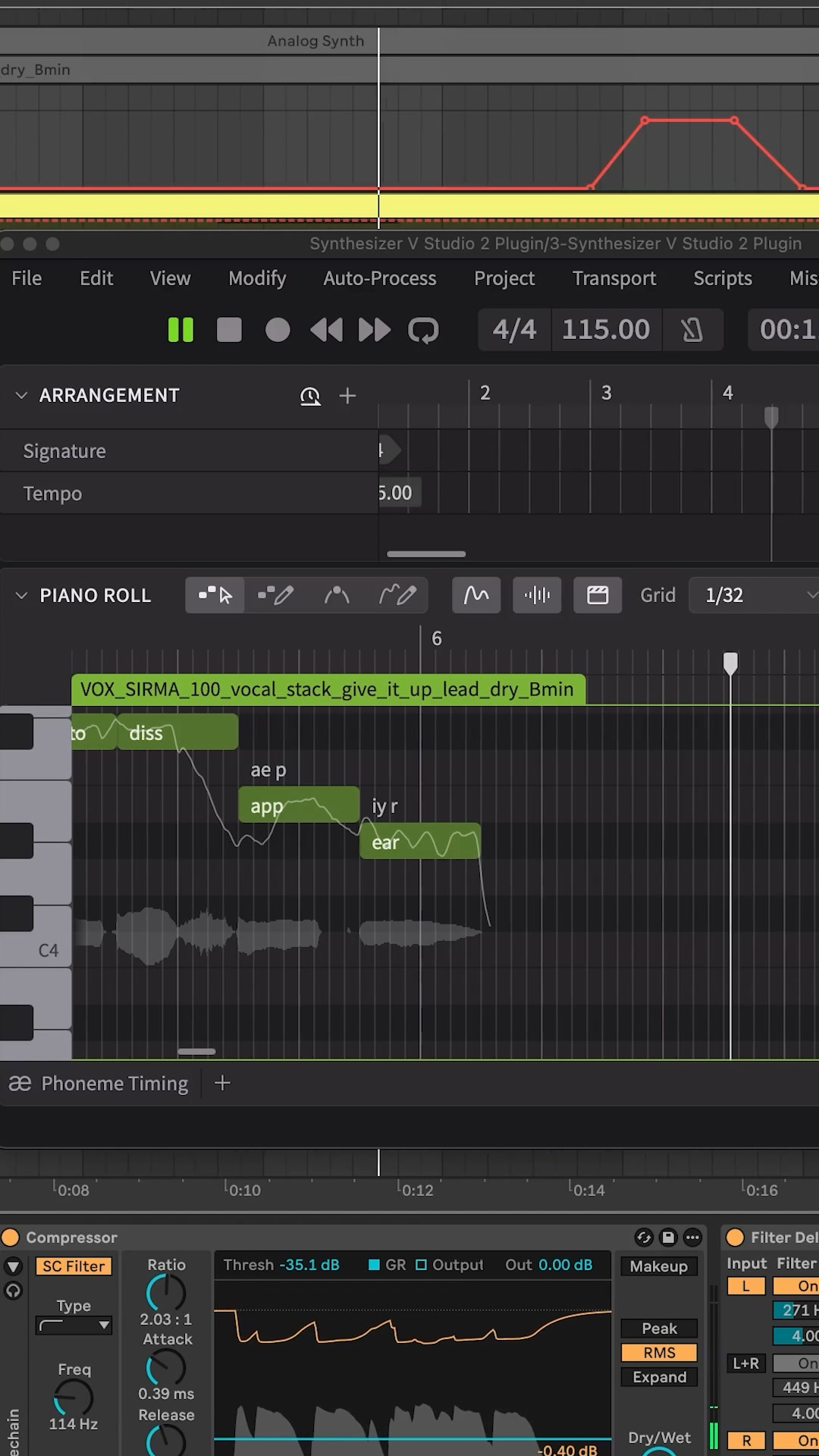Click the Compressor hot-swap preset icon

[644, 1238]
